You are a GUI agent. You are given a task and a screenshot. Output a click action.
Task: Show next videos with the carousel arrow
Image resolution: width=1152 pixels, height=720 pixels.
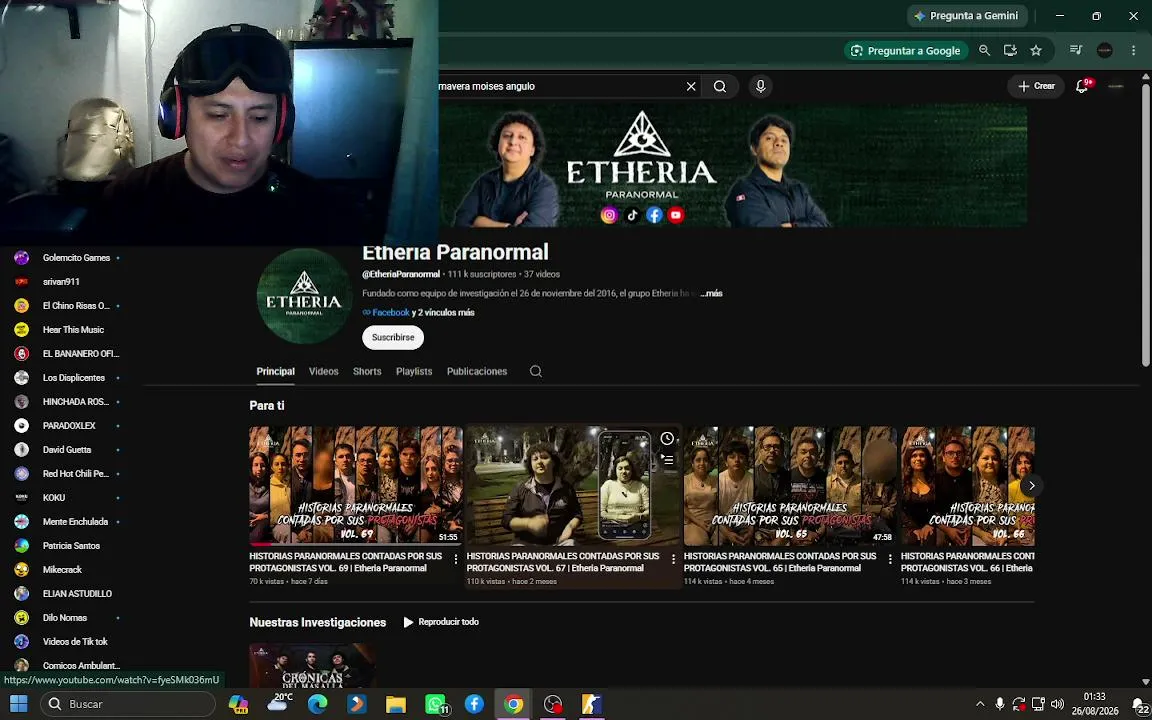tap(1032, 486)
